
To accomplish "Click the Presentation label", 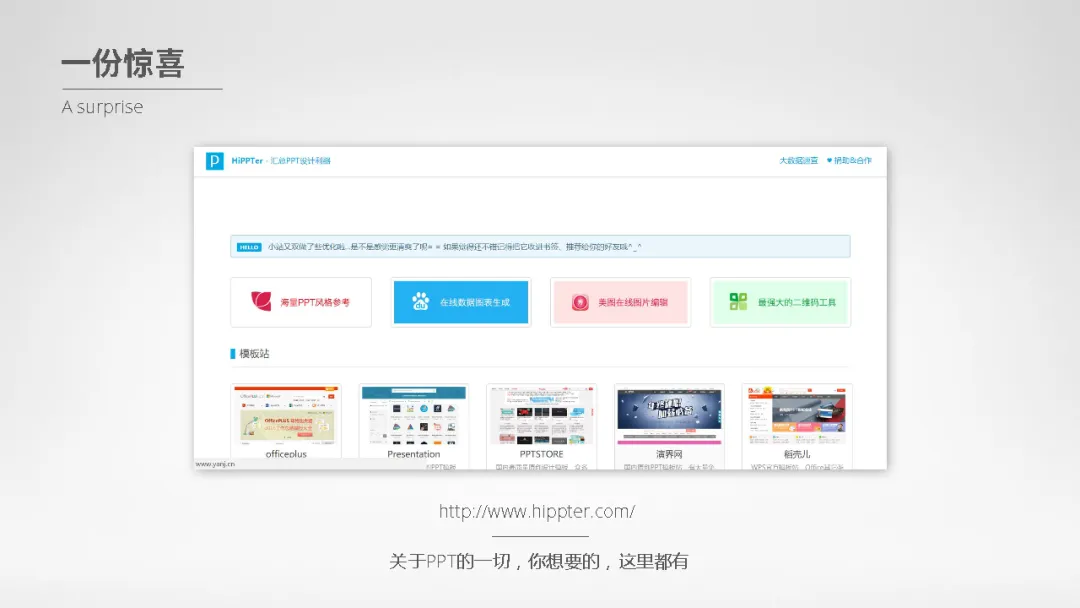I will pos(413,454).
